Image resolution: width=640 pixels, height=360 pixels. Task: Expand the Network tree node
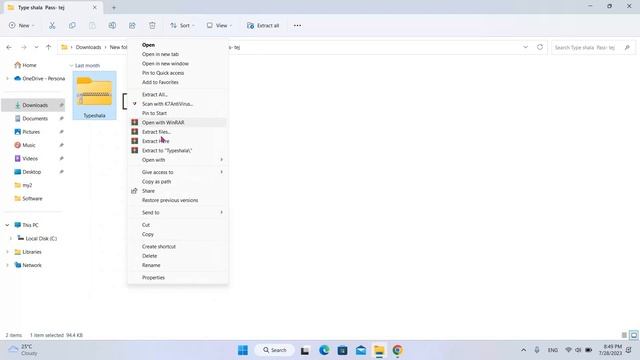pos(7,265)
